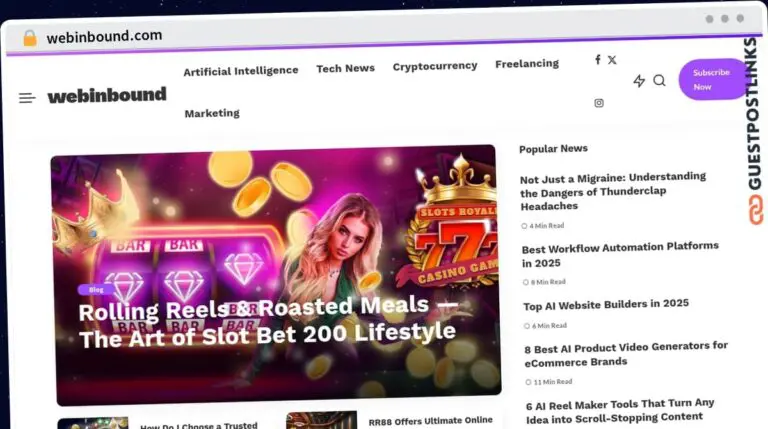Select the Tech News menu item
This screenshot has width=768, height=429.
click(345, 69)
